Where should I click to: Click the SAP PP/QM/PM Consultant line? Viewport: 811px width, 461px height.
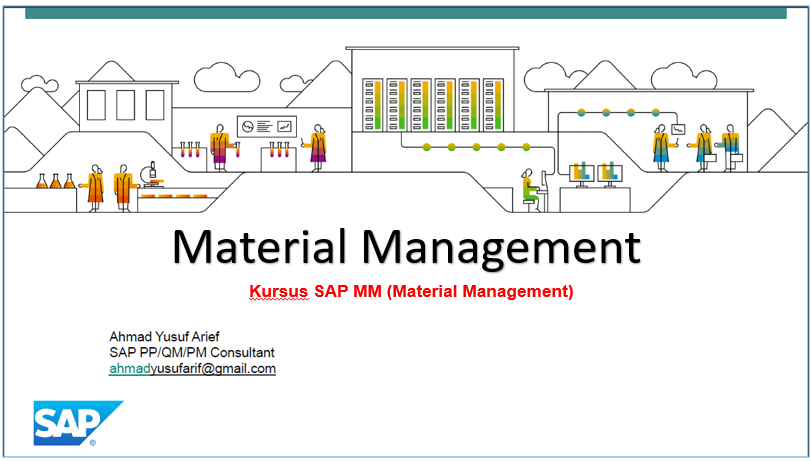[192, 353]
